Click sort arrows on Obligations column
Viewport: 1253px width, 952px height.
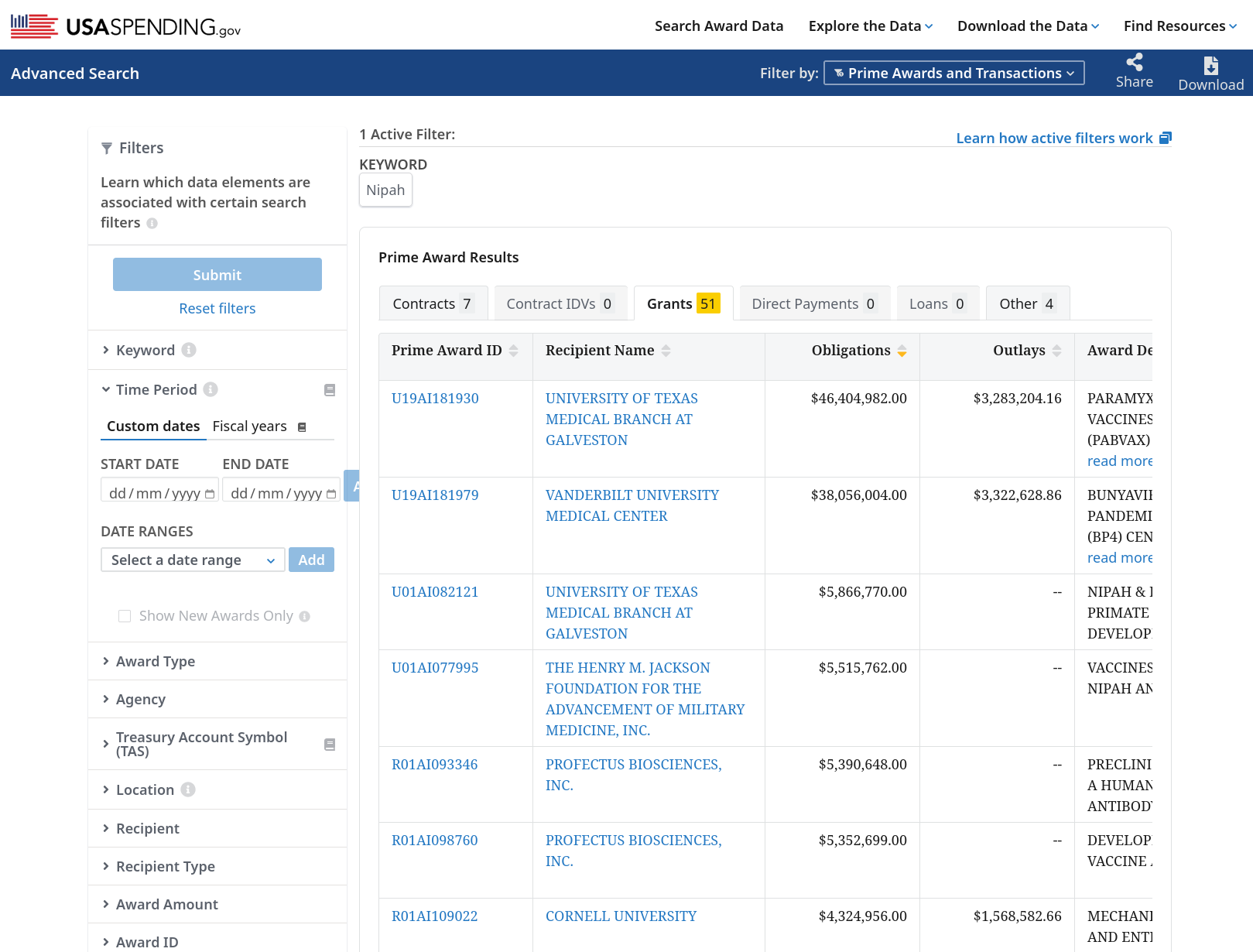coord(902,351)
